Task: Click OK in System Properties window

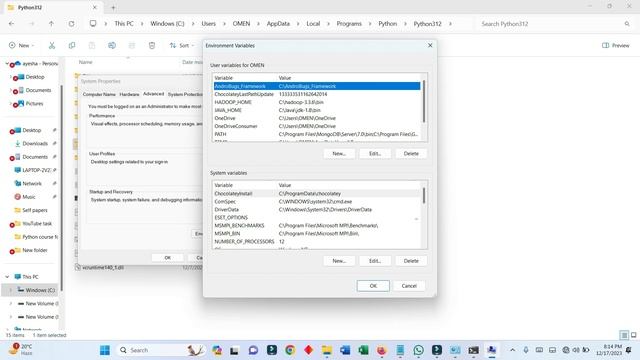Action: point(167,258)
